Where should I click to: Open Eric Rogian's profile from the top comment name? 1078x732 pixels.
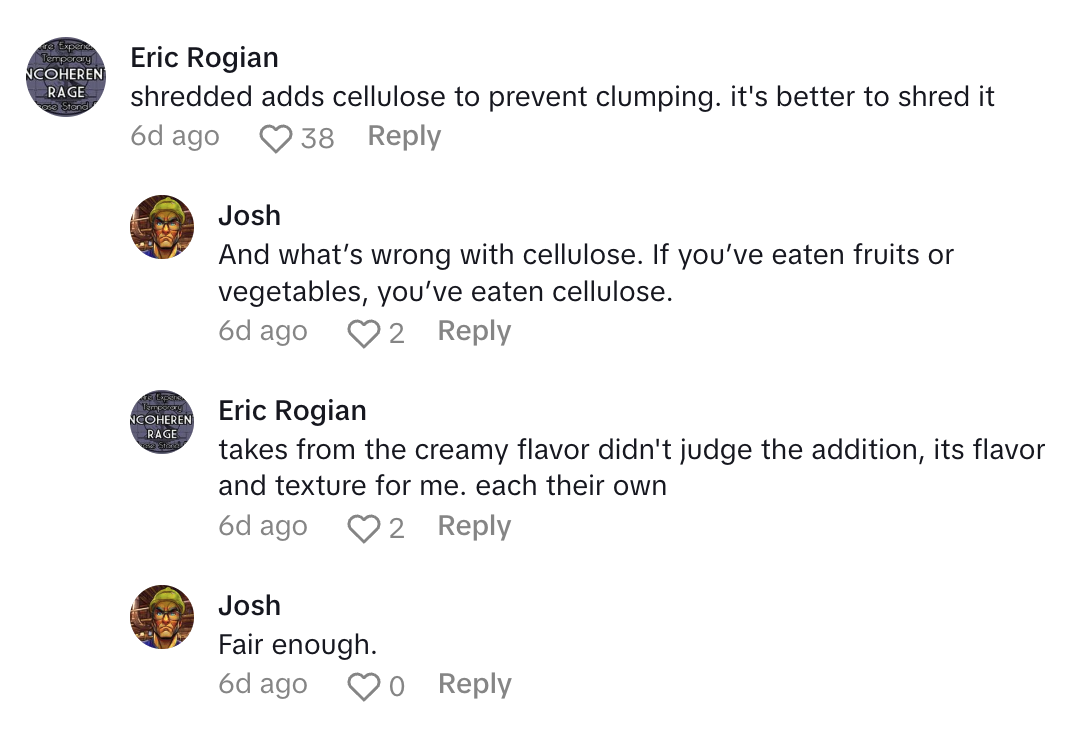click(x=204, y=58)
